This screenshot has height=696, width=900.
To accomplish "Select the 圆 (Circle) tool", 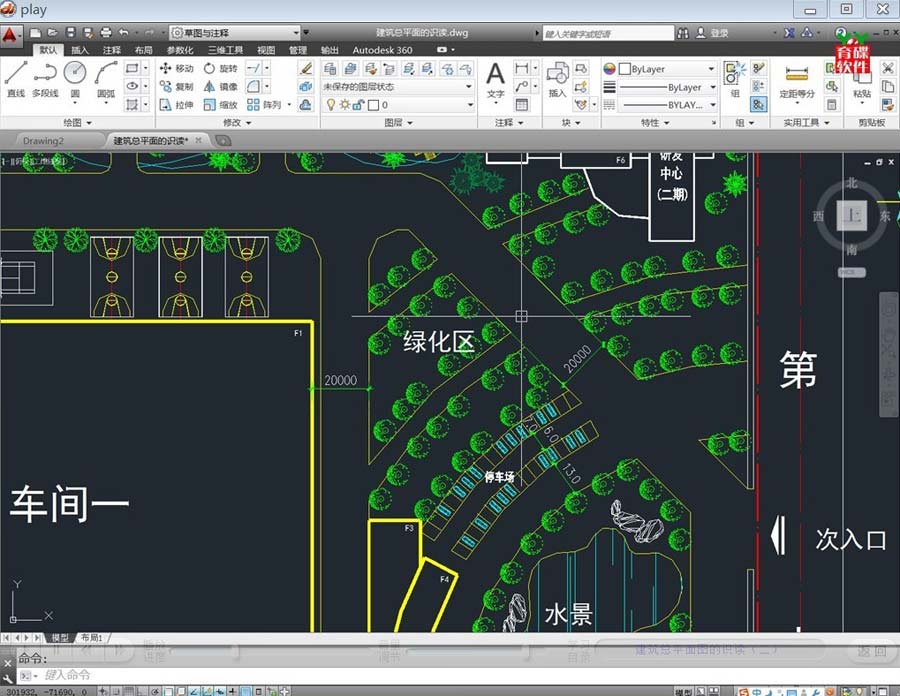I will pos(74,75).
